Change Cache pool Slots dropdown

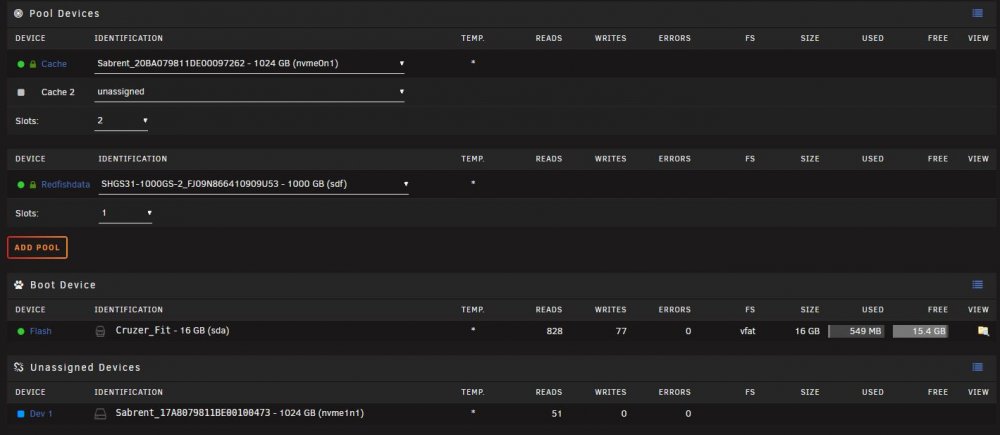(121, 121)
